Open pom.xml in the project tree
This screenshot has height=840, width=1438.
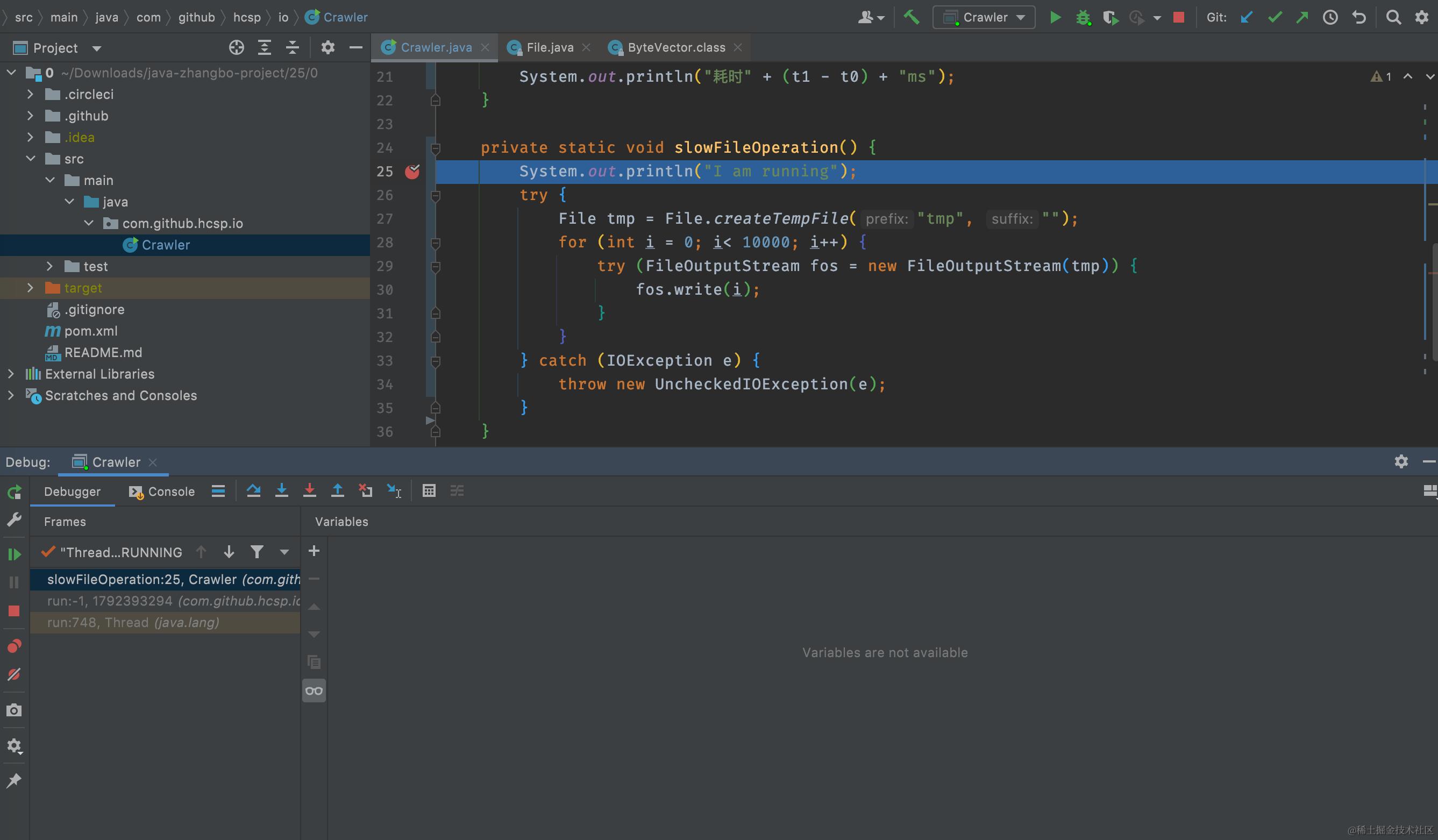coord(90,331)
